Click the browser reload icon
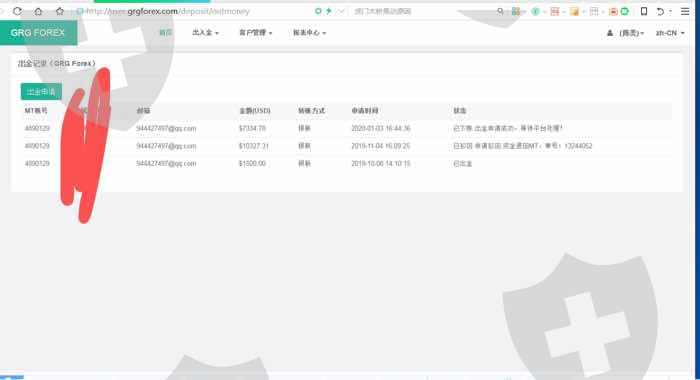 (17, 11)
